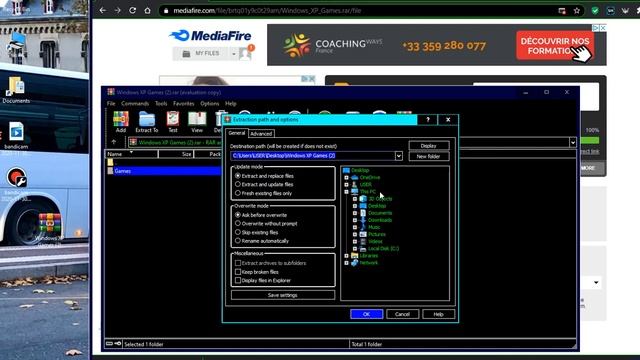Open the WinRAR Tools menu
Image resolution: width=640 pixels, height=360 pixels.
[x=161, y=104]
